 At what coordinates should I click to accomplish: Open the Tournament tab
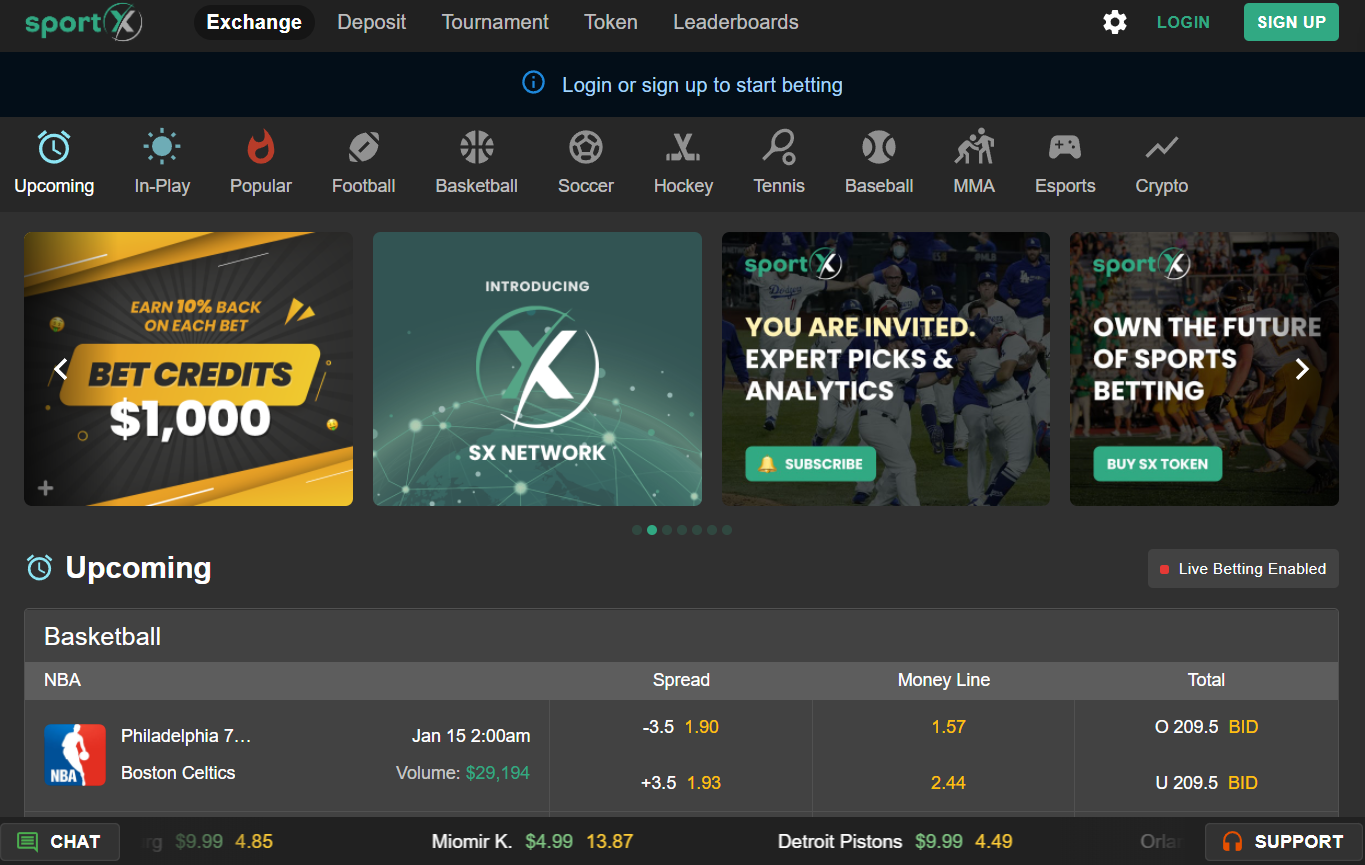pos(495,22)
